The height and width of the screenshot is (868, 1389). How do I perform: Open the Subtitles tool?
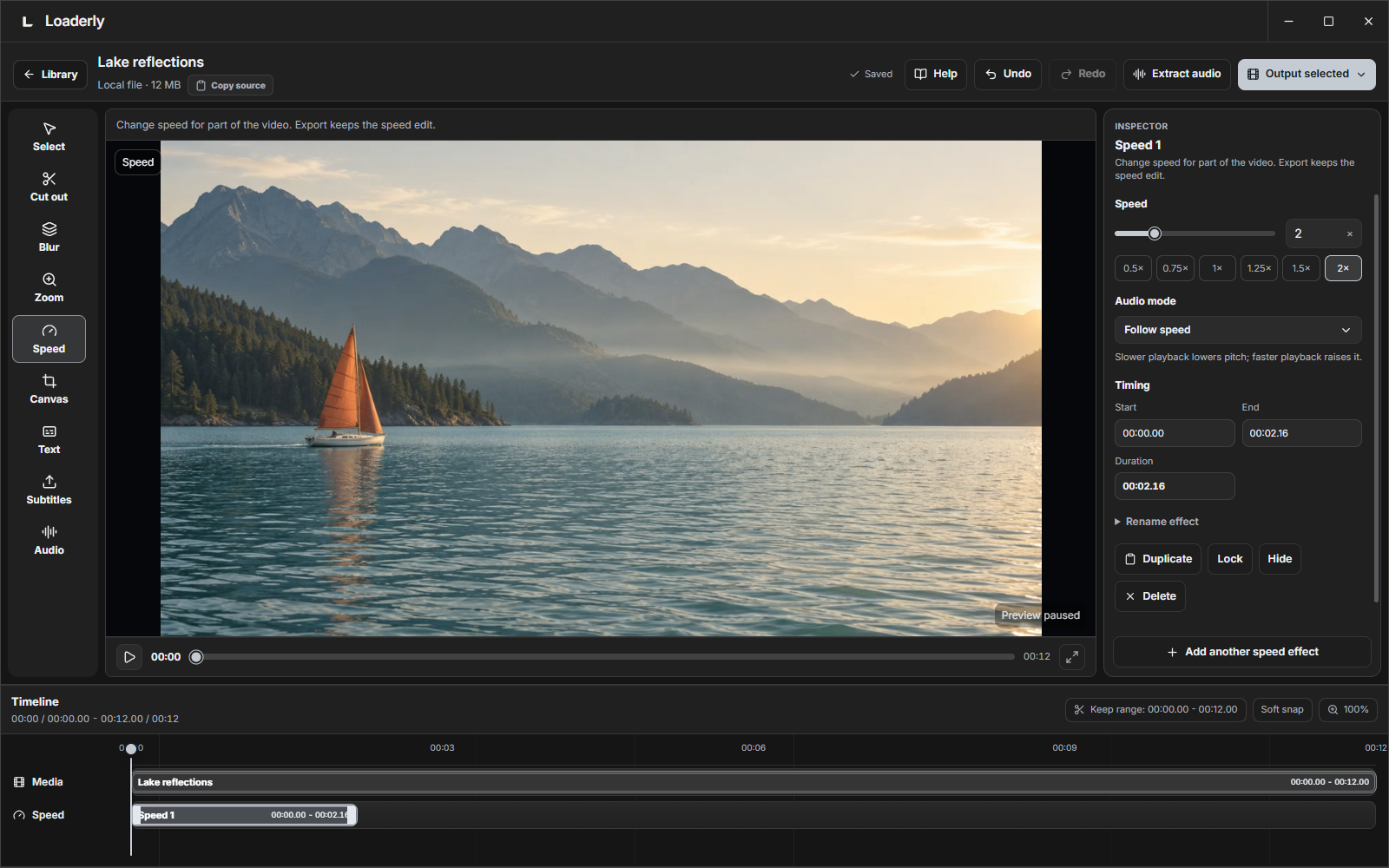pyautogui.click(x=49, y=490)
